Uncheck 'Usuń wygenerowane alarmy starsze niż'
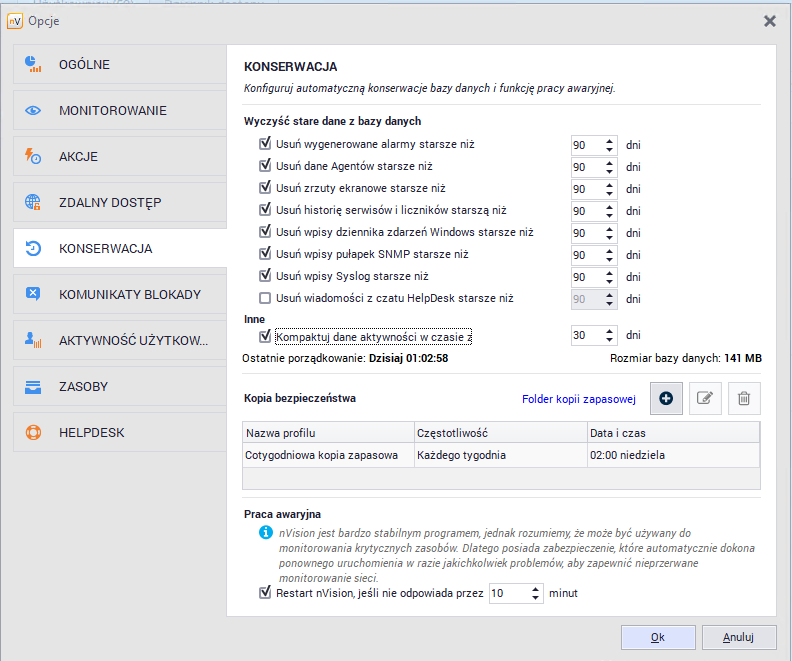This screenshot has height=661, width=792. [265, 144]
